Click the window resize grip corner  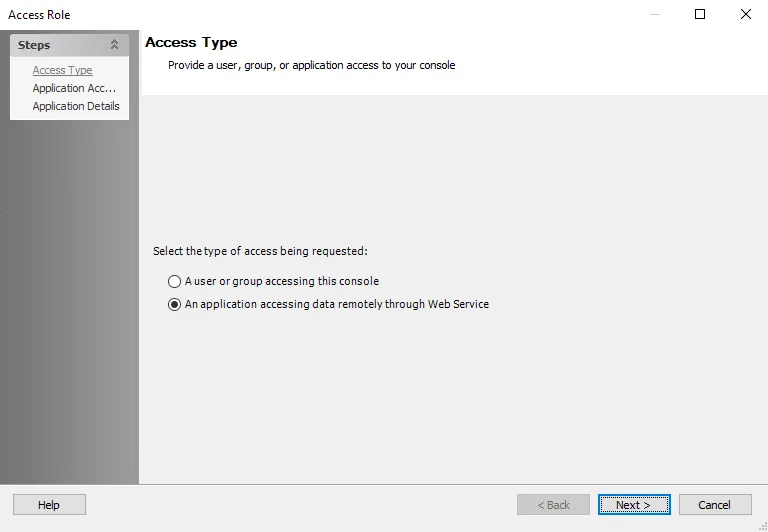tap(762, 527)
